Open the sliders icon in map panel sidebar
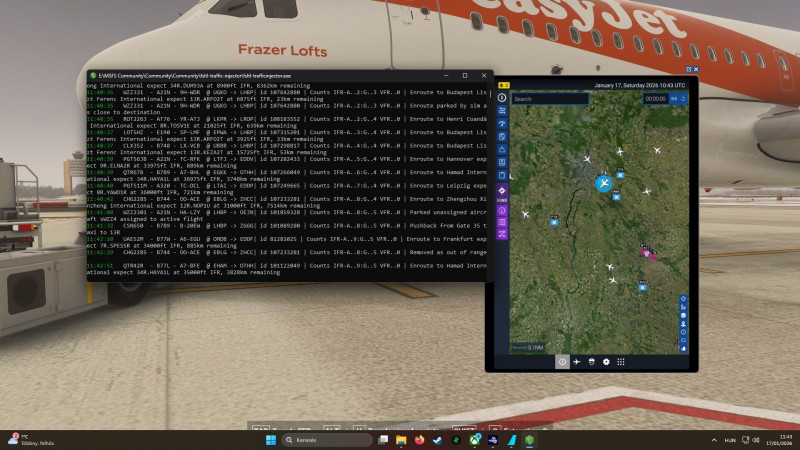The width and height of the screenshot is (800, 450). [x=502, y=111]
